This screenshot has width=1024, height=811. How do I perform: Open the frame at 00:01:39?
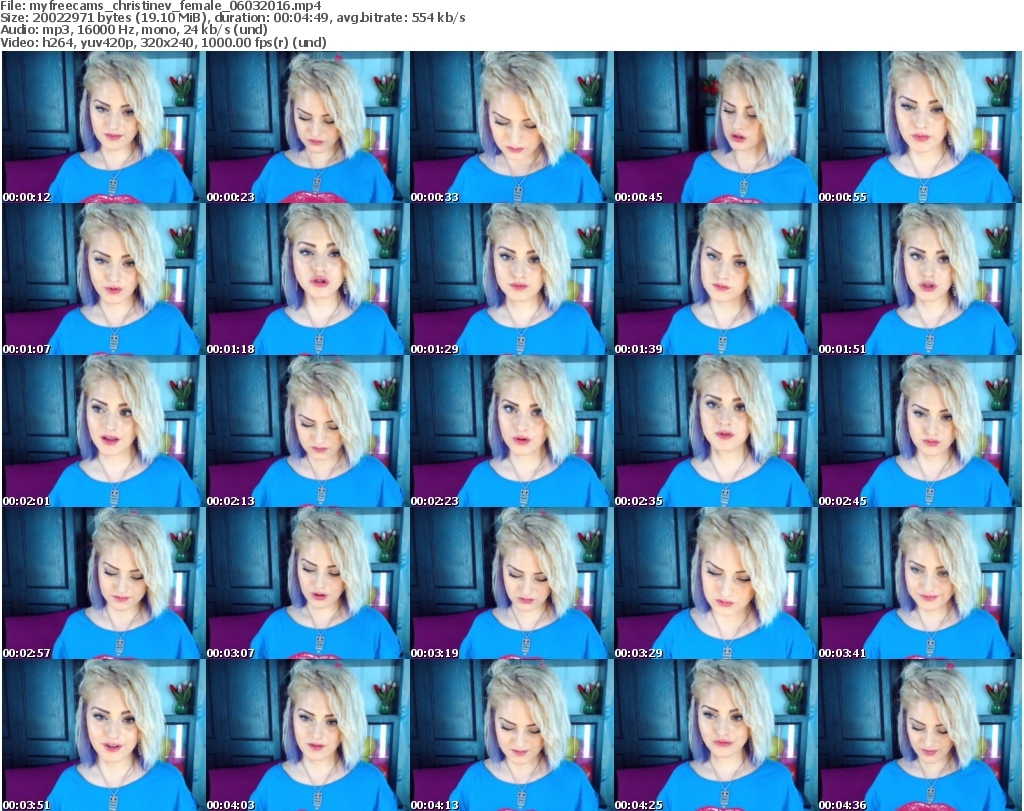[715, 279]
